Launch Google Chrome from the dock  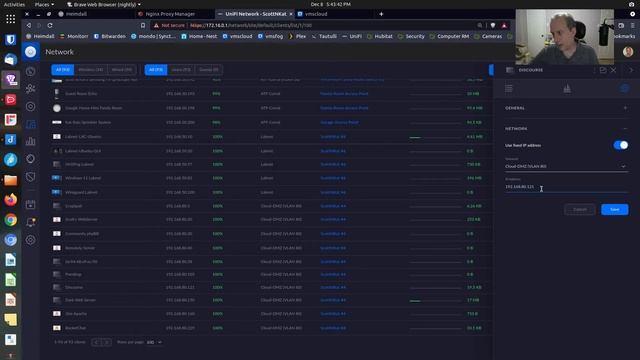[11, 220]
